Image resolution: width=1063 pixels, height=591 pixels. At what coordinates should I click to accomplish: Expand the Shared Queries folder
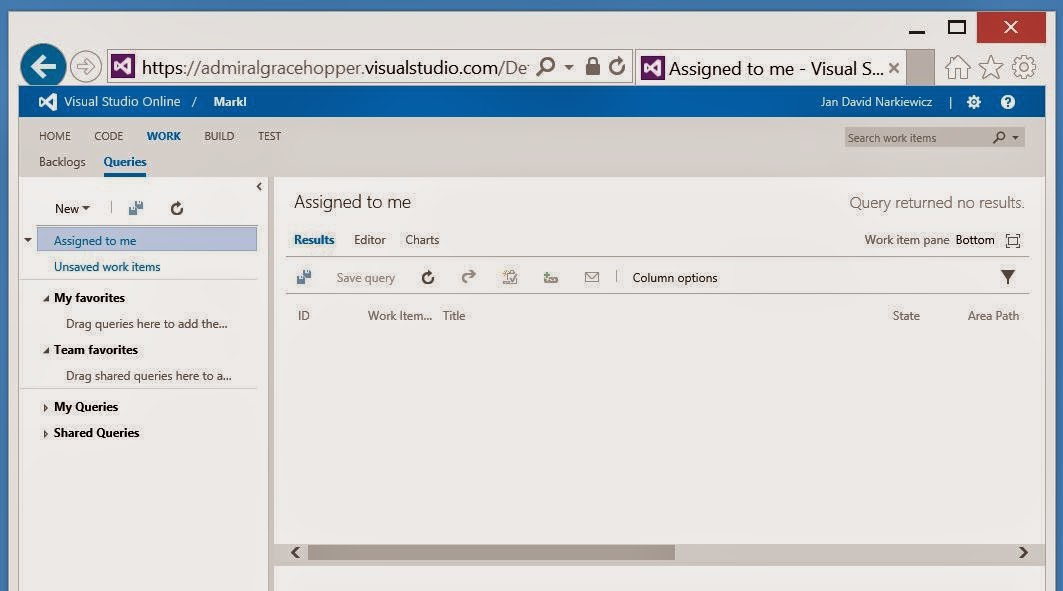tap(45, 433)
